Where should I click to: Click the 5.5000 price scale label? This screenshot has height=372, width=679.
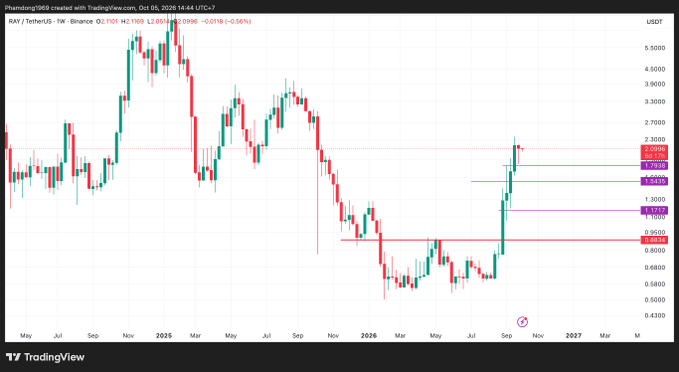(654, 48)
